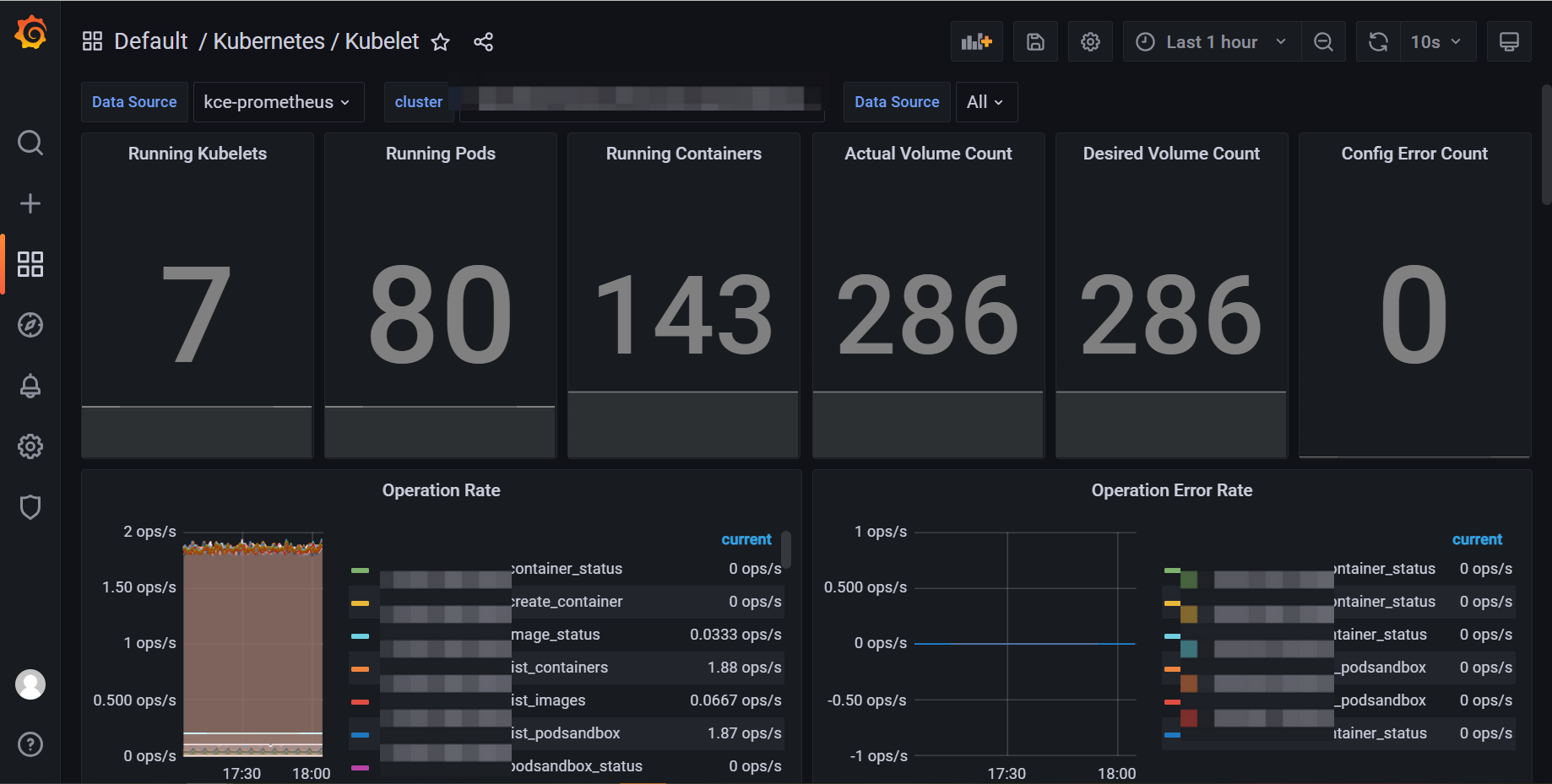
Task: Open the kce-prometheus data source dropdown
Action: pos(278,102)
